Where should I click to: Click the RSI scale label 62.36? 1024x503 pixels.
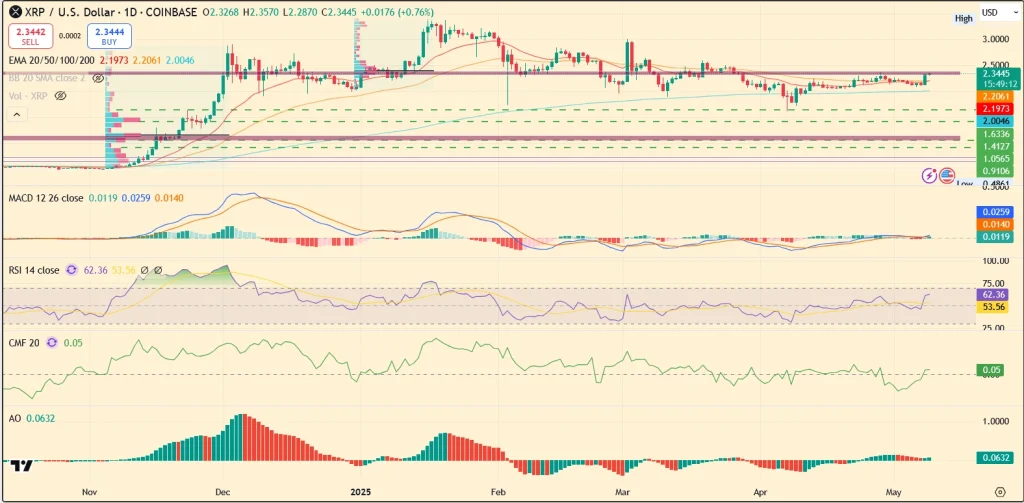coord(993,295)
